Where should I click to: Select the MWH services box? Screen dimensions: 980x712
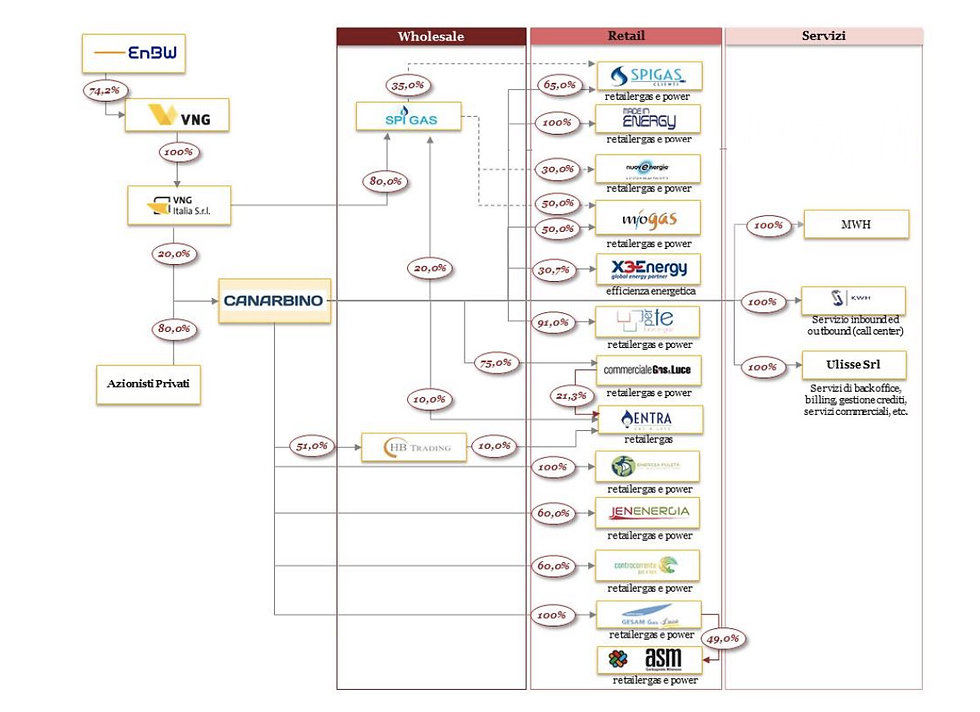856,224
